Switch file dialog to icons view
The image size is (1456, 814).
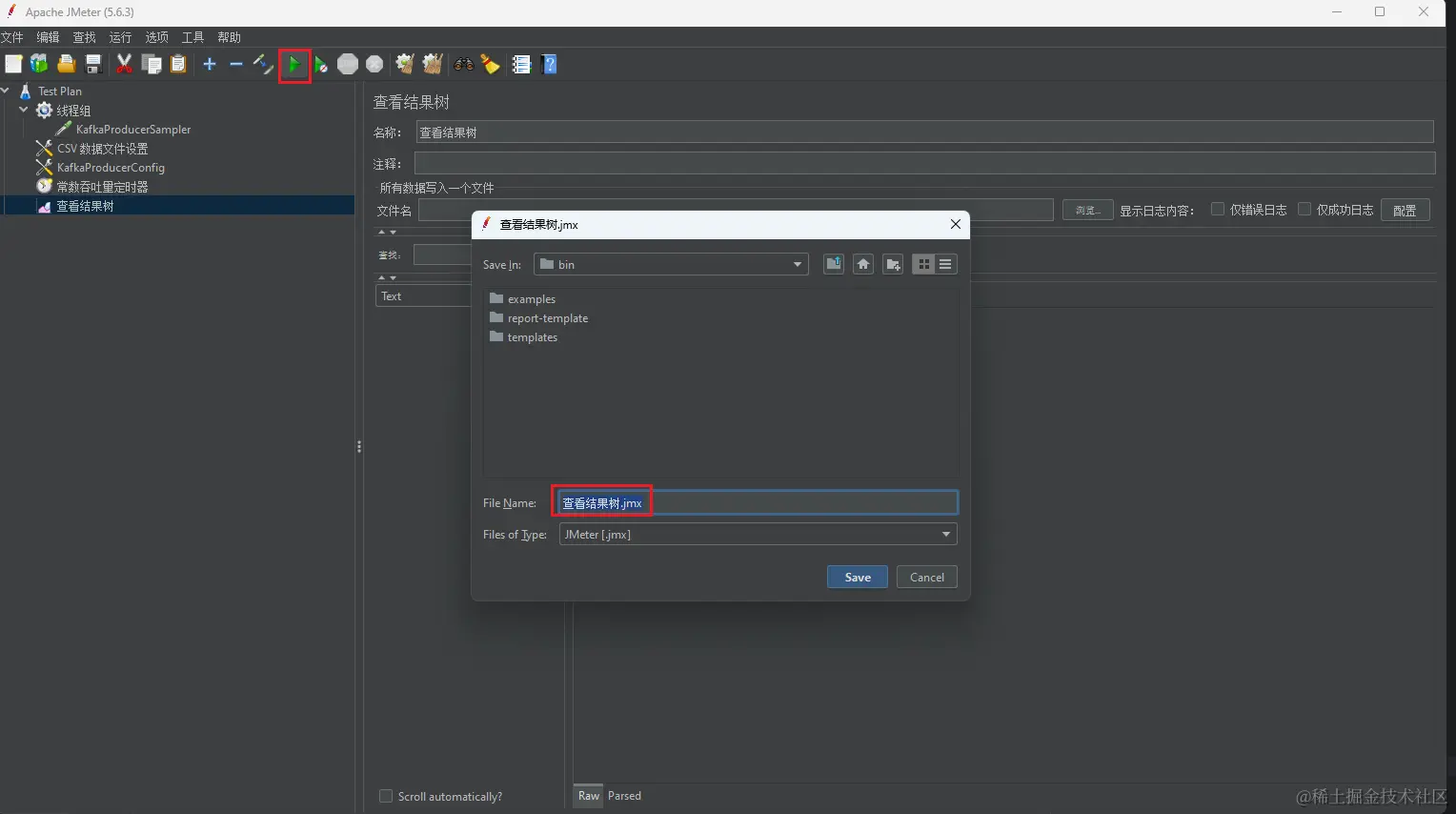point(923,264)
